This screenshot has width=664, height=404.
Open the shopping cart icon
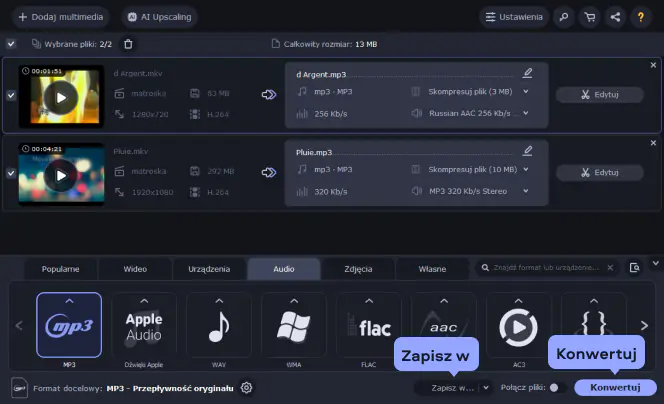[589, 17]
